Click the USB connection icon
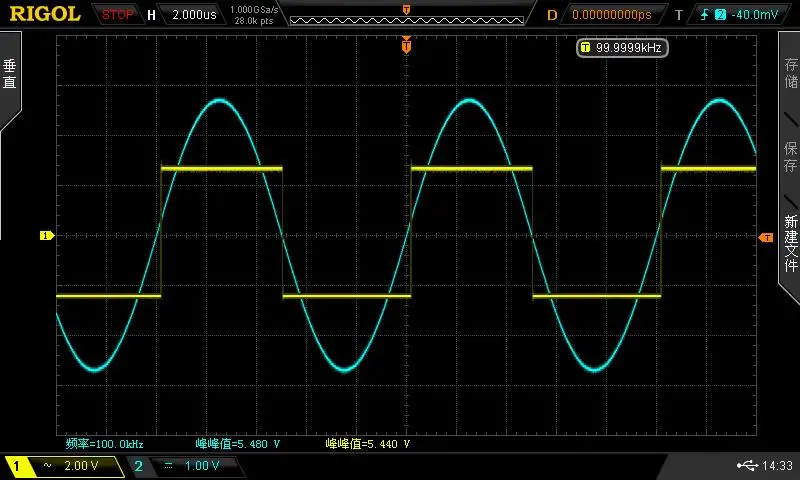 (x=747, y=465)
